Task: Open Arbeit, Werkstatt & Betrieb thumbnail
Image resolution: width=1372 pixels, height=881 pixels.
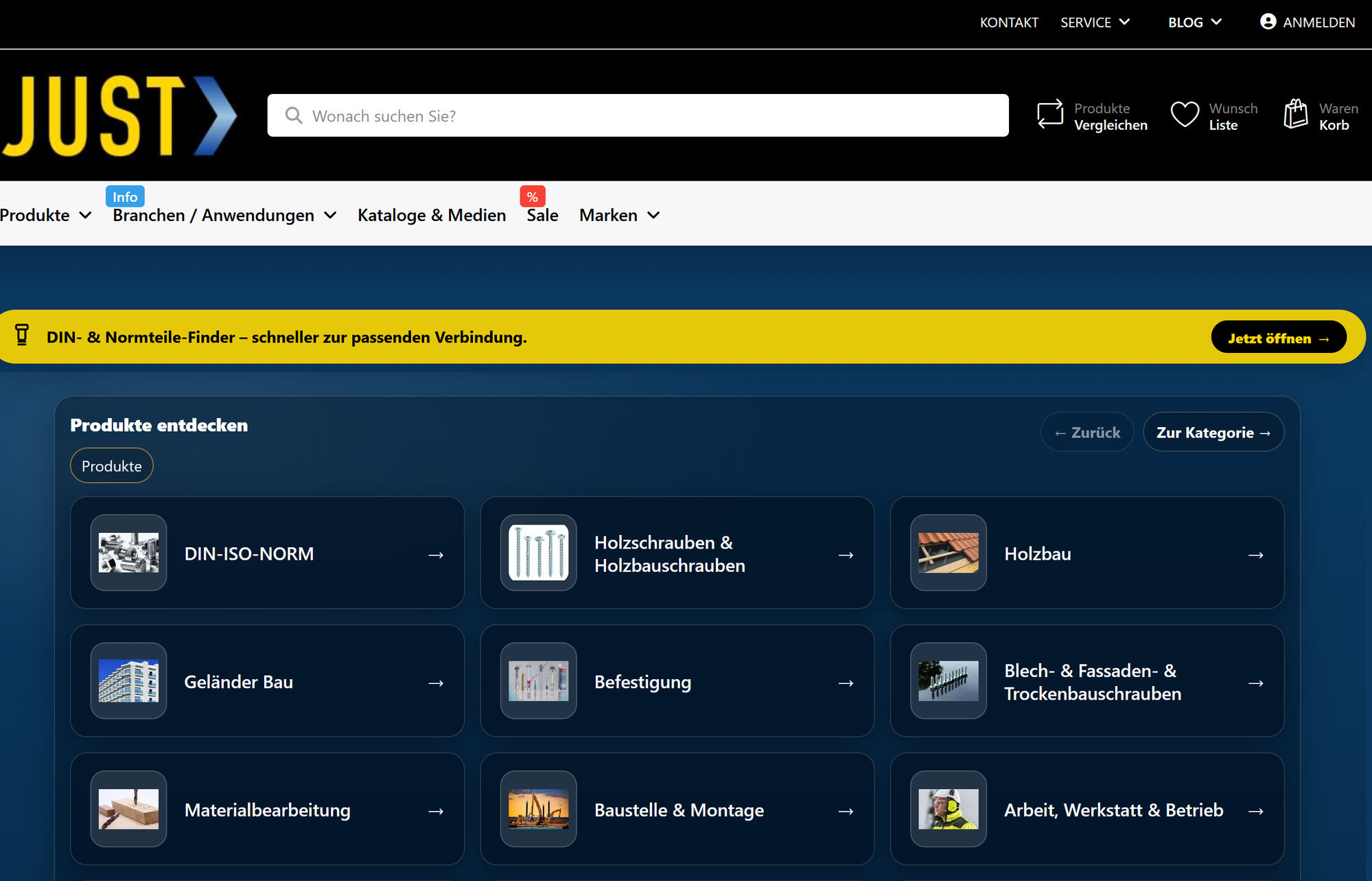Action: click(x=949, y=809)
